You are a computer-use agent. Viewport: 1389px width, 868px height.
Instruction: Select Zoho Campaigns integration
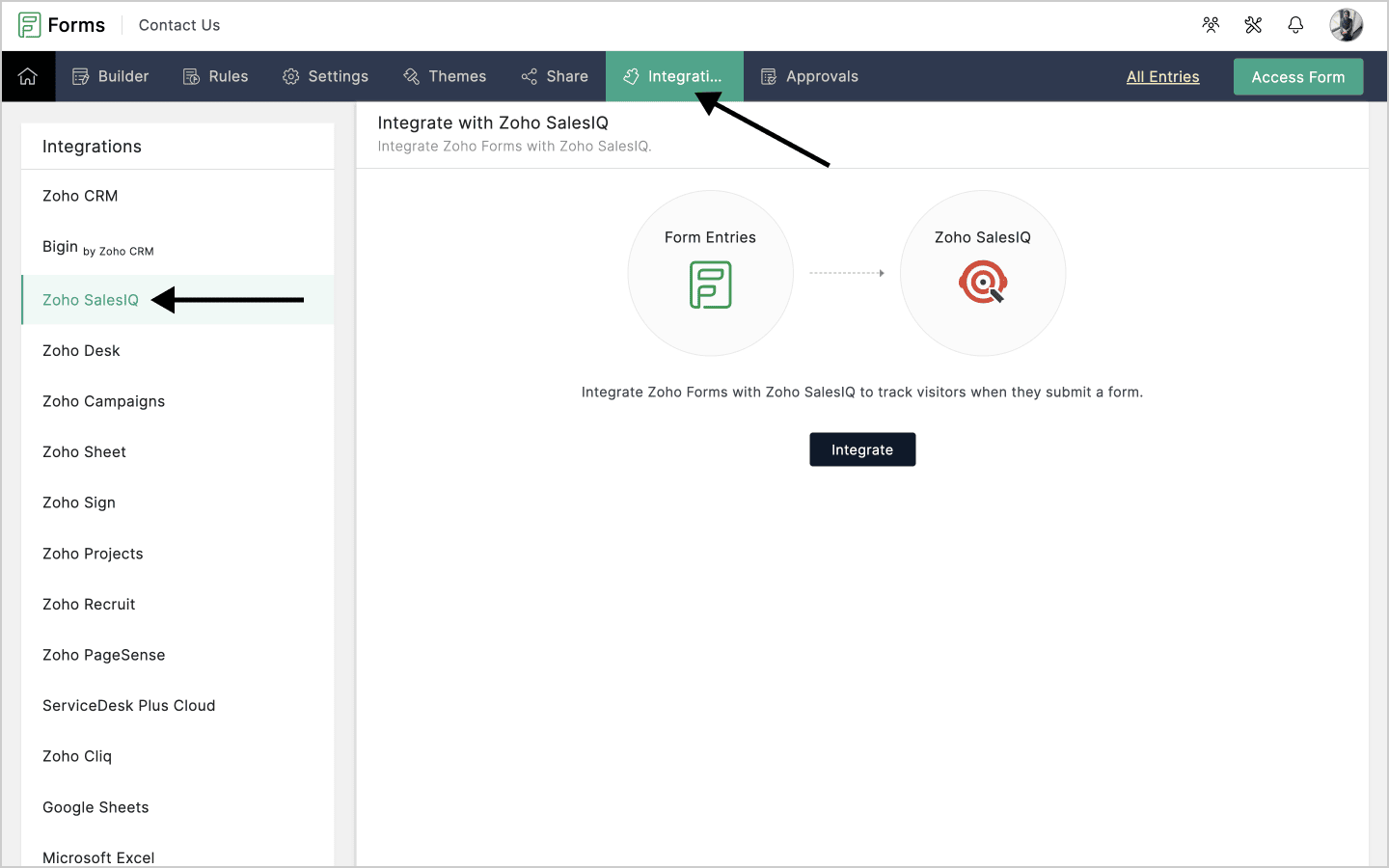pyautogui.click(x=177, y=401)
